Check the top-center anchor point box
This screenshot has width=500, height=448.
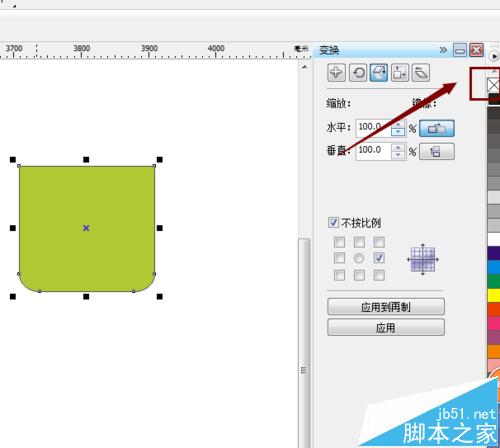(359, 242)
